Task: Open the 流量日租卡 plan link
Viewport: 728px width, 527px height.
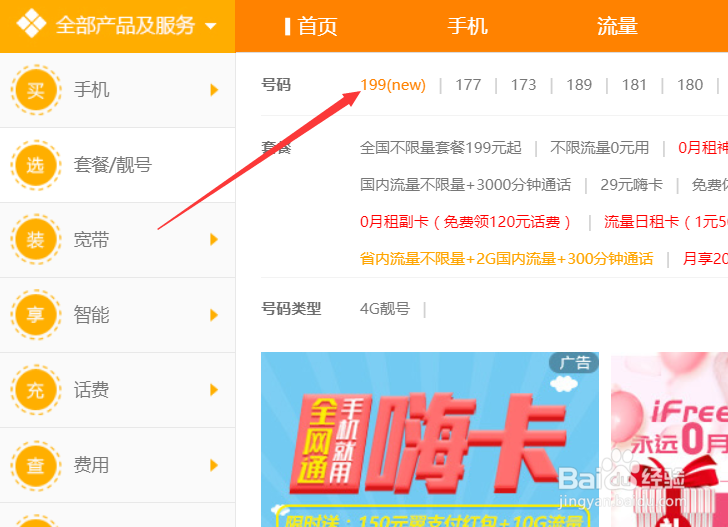Action: click(666, 222)
